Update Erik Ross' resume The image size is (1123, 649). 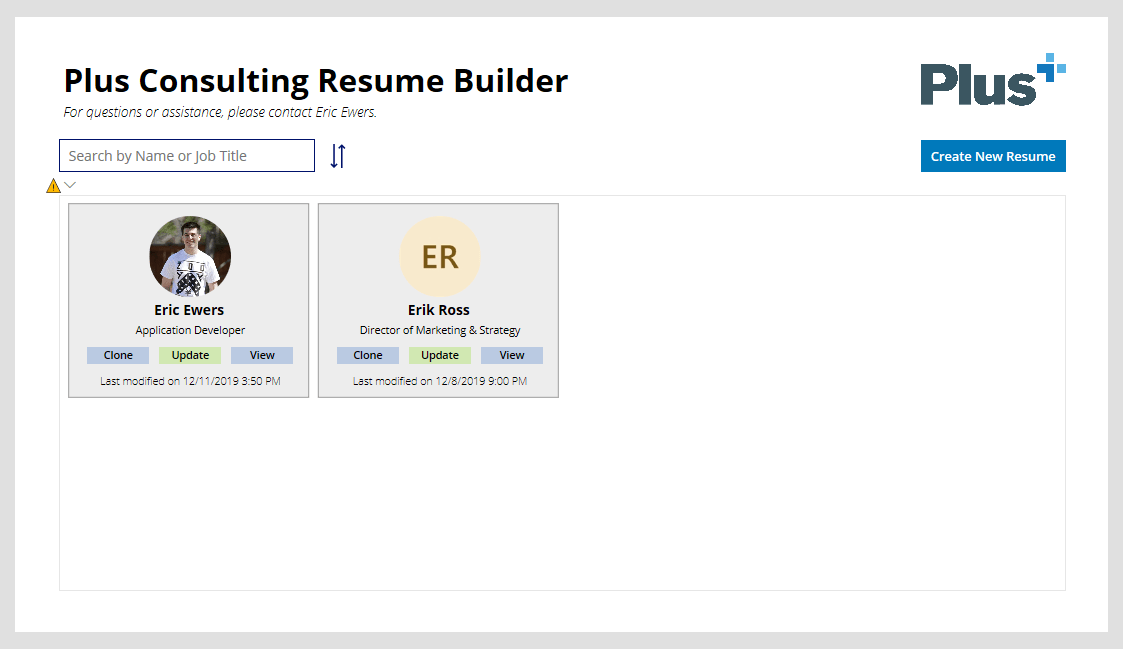click(440, 355)
